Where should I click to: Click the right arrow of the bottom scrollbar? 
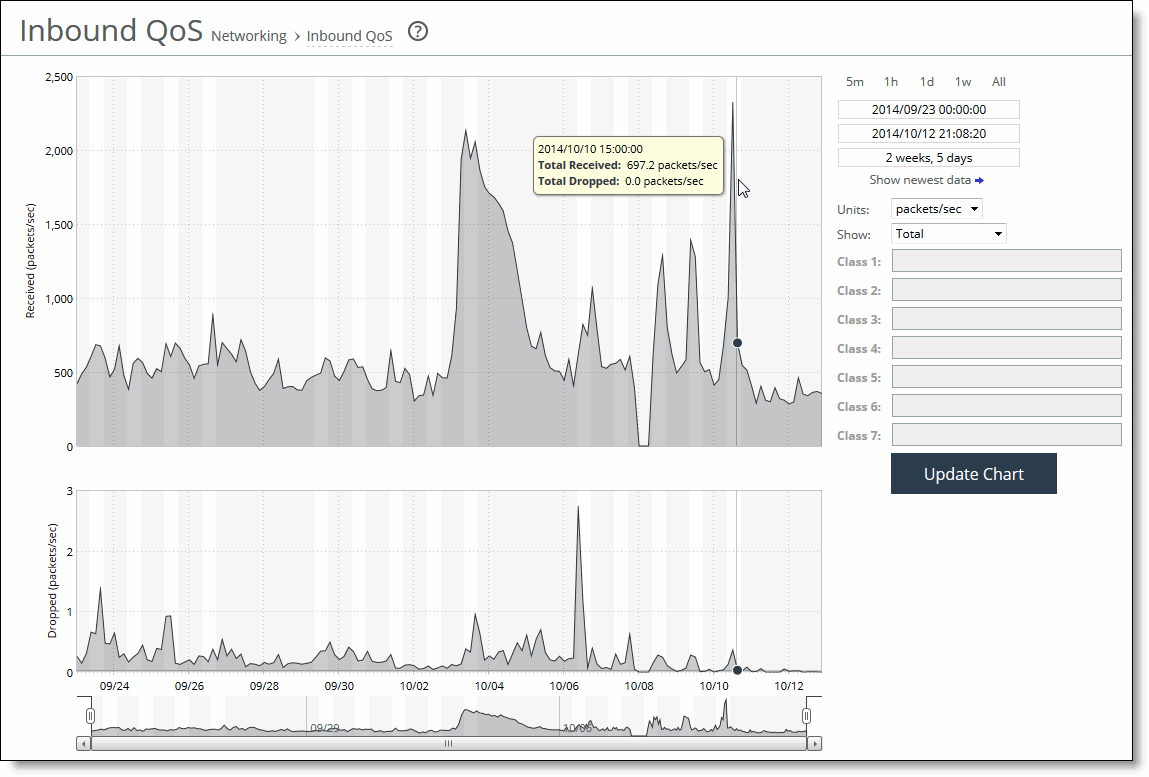point(814,743)
